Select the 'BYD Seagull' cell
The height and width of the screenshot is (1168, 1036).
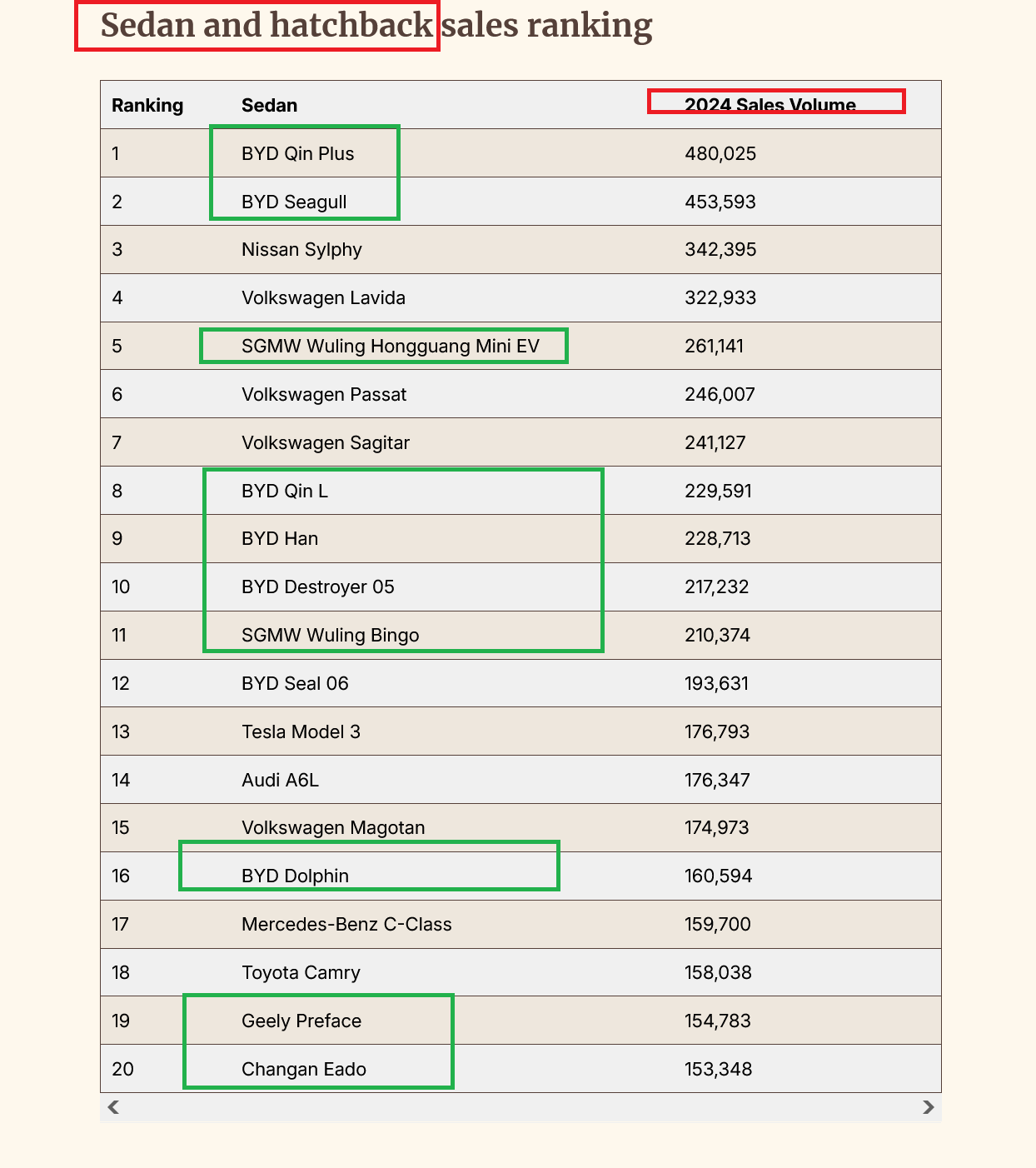point(294,202)
